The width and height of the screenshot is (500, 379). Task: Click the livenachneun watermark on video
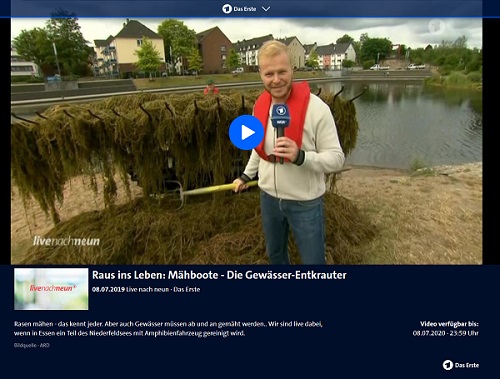coord(66,241)
